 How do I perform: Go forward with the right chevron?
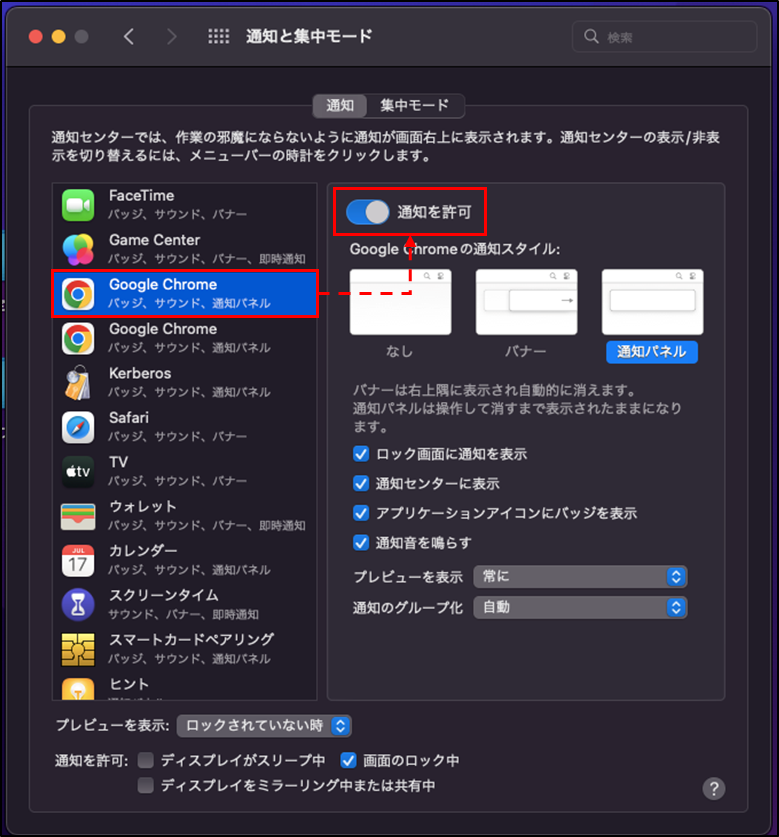[x=171, y=36]
